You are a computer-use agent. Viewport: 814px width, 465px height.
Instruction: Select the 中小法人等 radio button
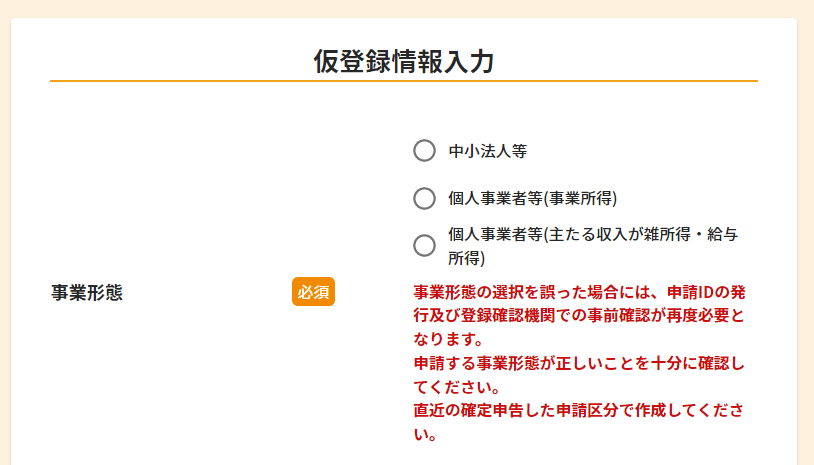424,151
